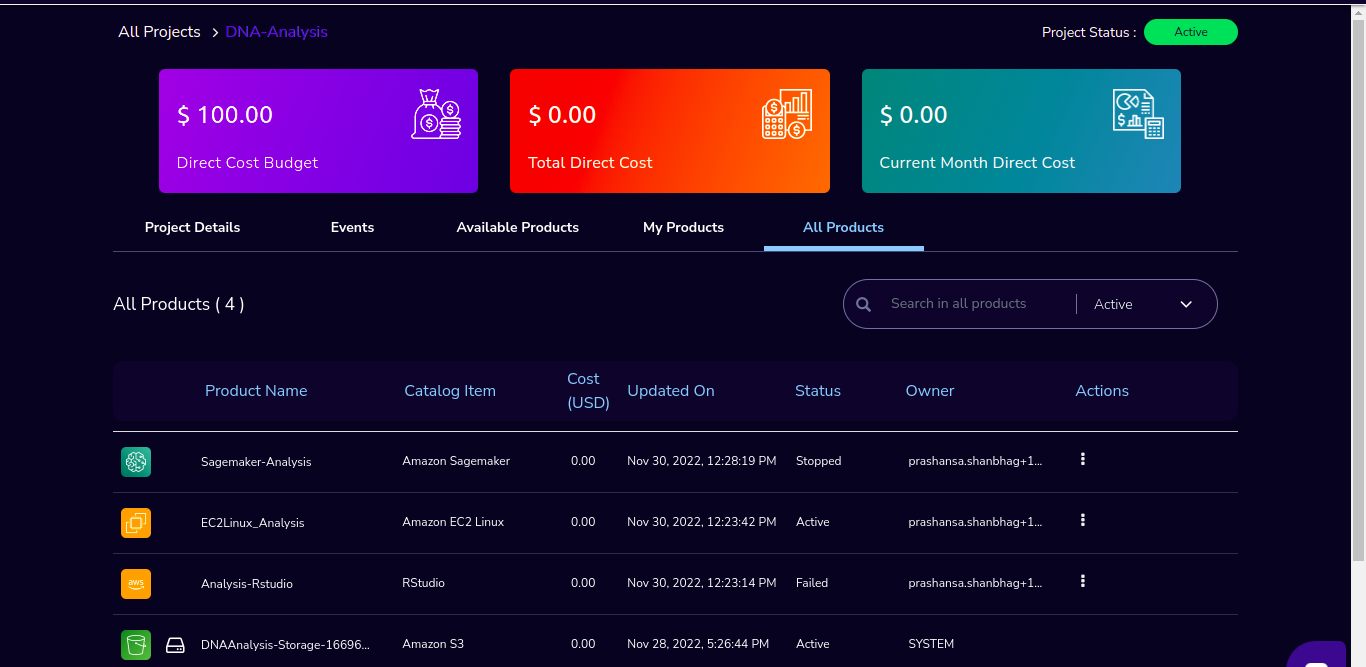Click the SYSTEM owner cell
The height and width of the screenshot is (667, 1366).
[x=931, y=644]
